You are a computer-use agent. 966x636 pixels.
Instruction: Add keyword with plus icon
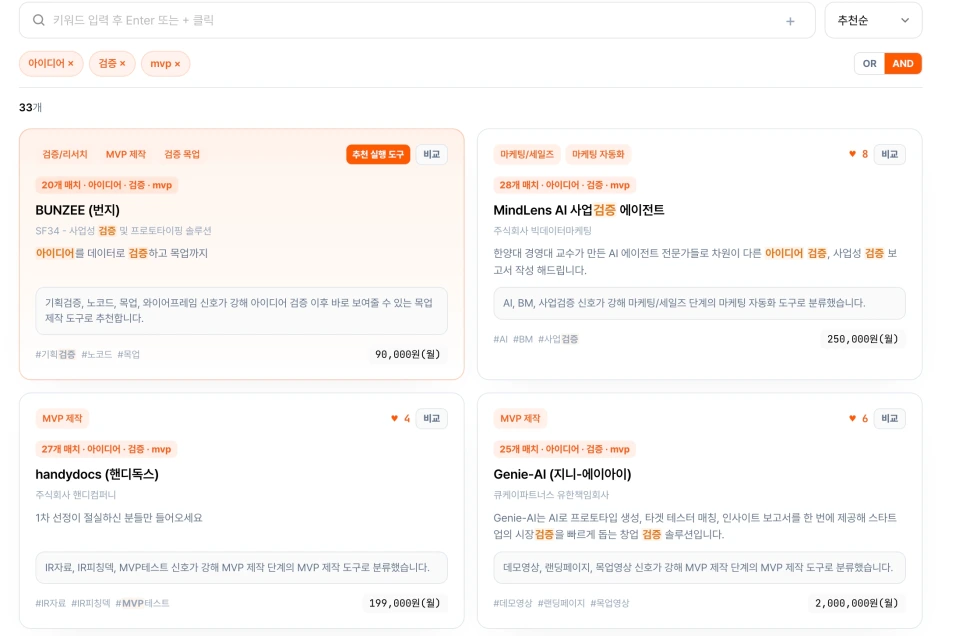point(790,22)
